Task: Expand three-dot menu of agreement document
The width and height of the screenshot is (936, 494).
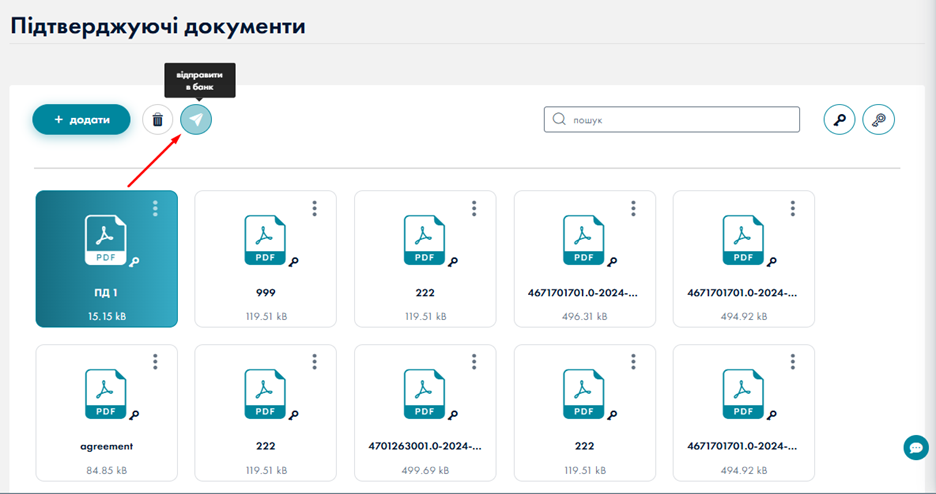Action: point(155,361)
